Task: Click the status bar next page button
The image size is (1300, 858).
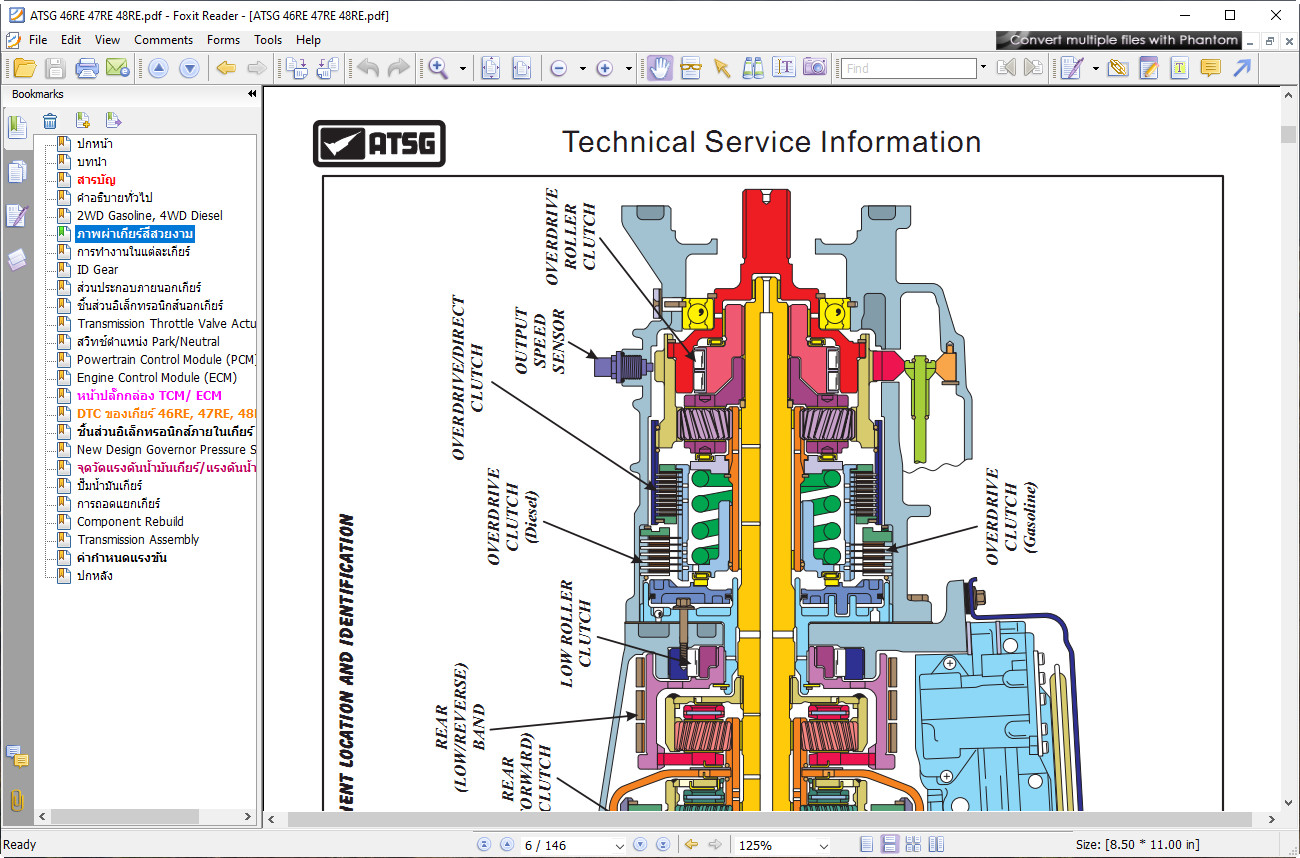Action: coord(641,845)
